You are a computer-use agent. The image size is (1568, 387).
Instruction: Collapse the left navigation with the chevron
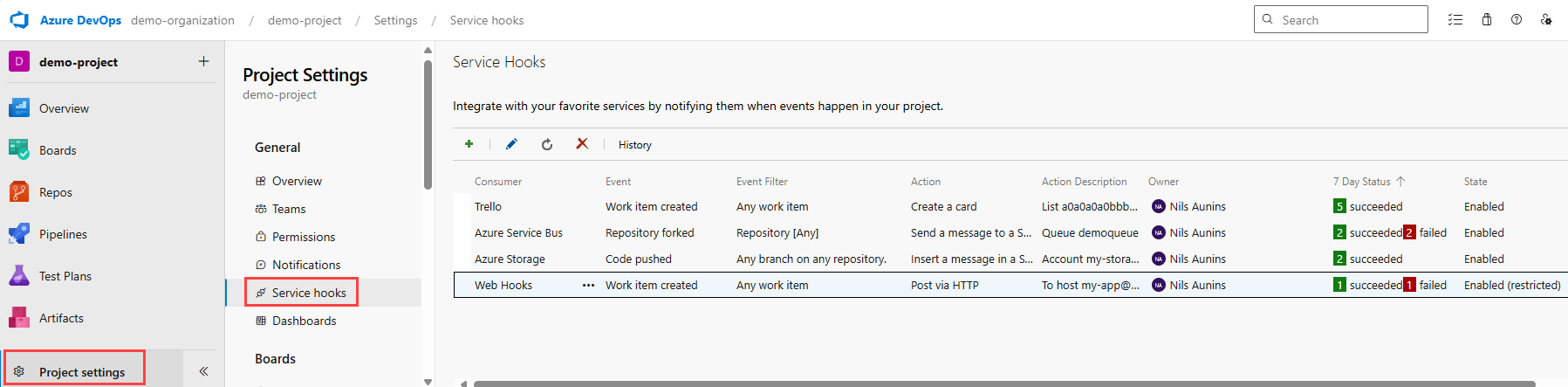(x=203, y=371)
